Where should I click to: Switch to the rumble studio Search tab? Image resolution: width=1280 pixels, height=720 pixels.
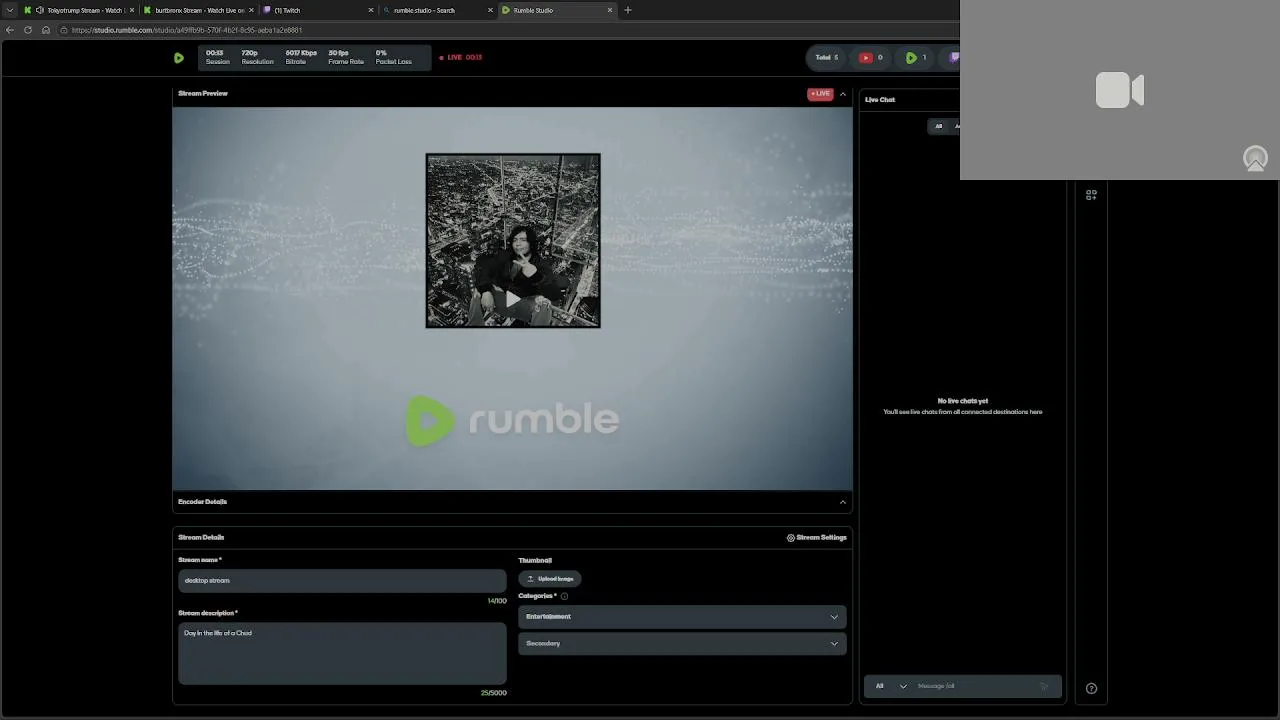(x=438, y=10)
